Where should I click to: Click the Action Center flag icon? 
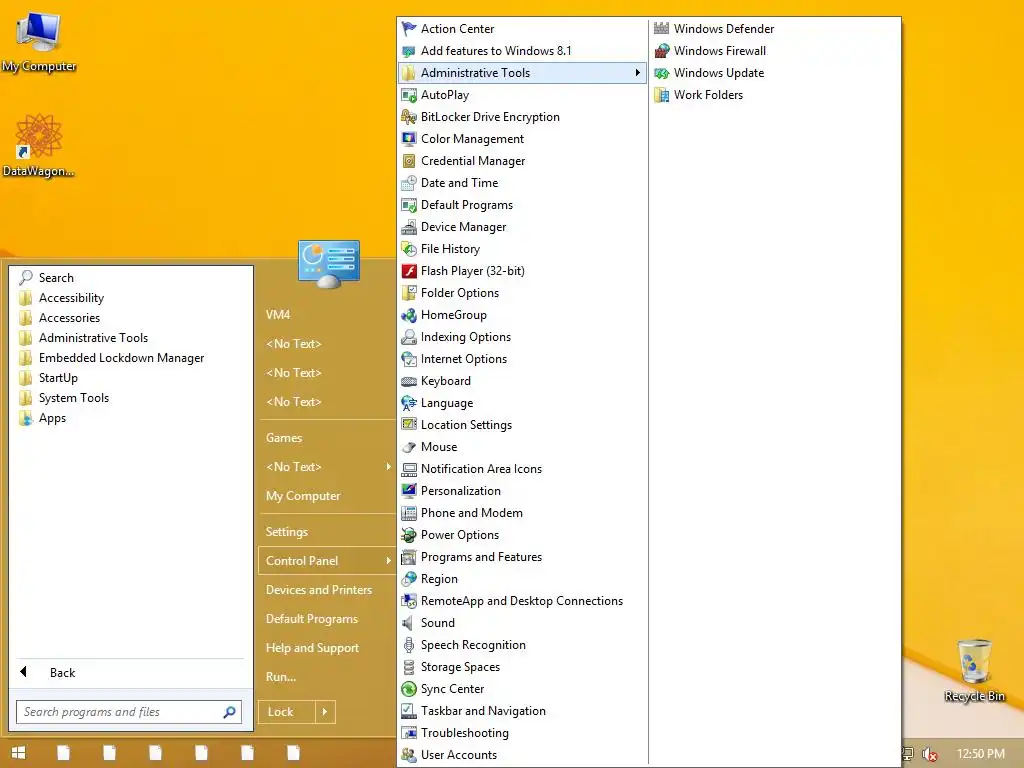pos(409,29)
